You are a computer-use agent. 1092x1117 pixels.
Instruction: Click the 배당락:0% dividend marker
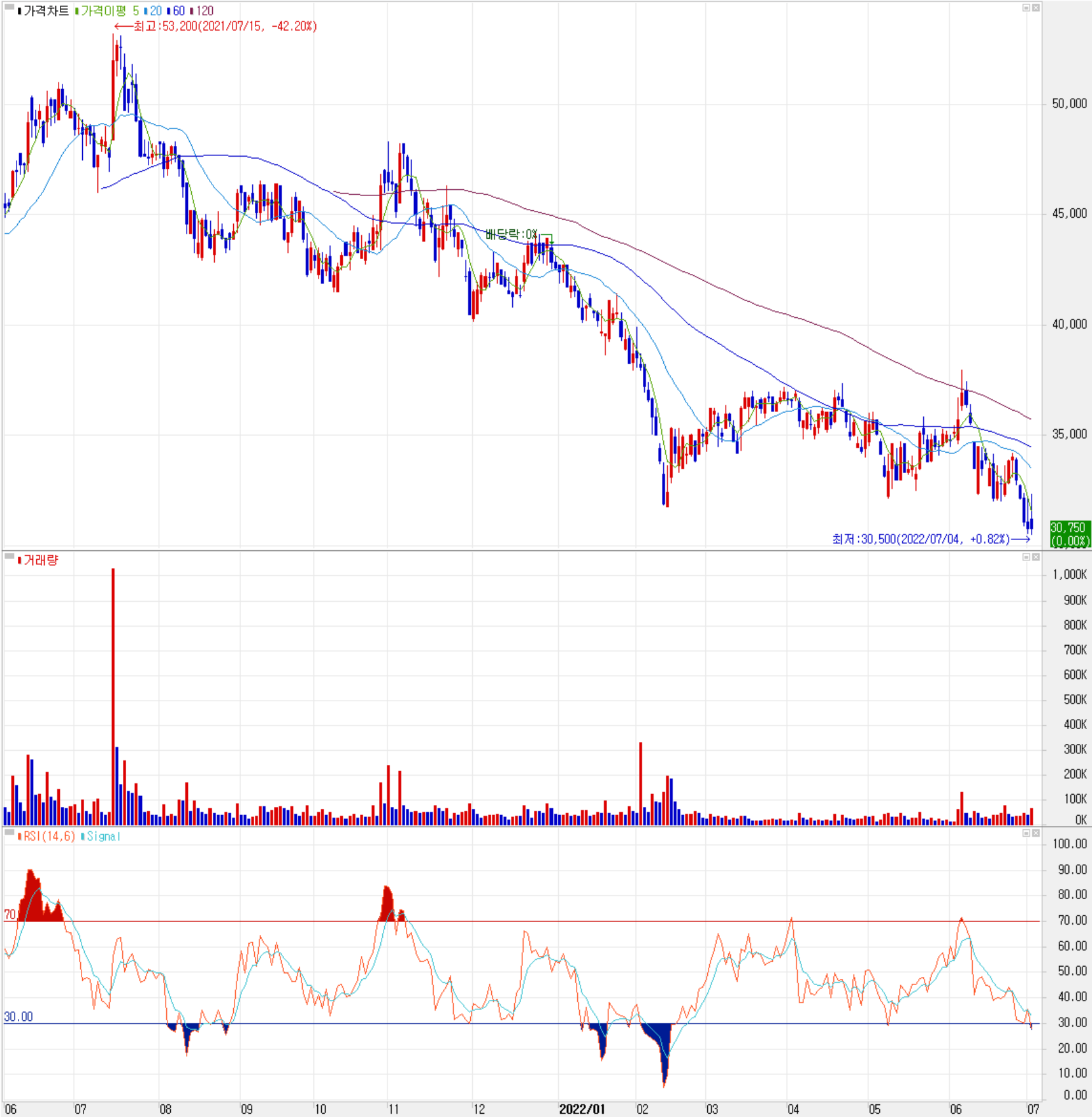pyautogui.click(x=512, y=234)
